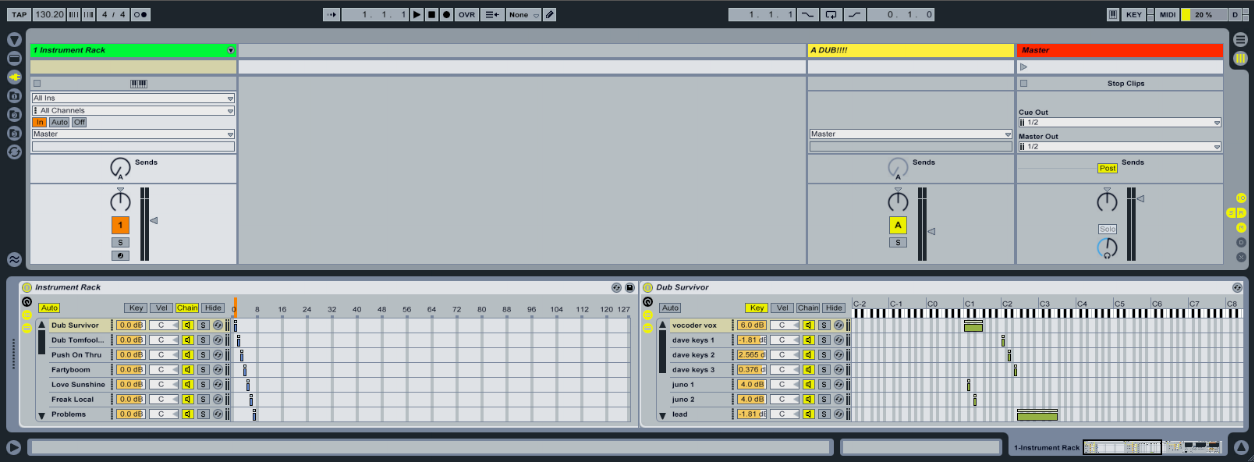Toggle Auto select in Instrument Rack
This screenshot has height=462, width=1254.
(49, 308)
